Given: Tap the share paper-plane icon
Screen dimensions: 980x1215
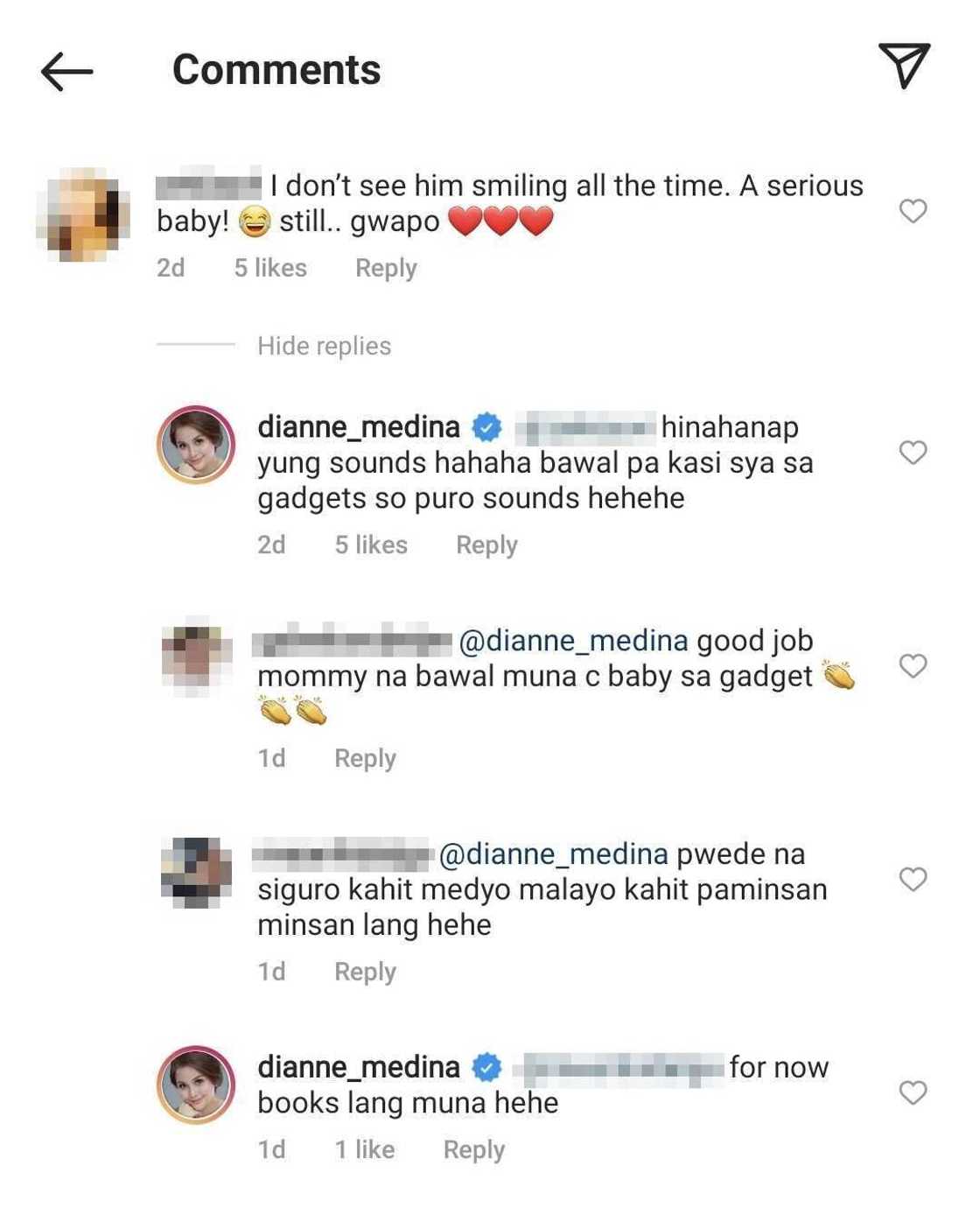Looking at the screenshot, I should [904, 65].
